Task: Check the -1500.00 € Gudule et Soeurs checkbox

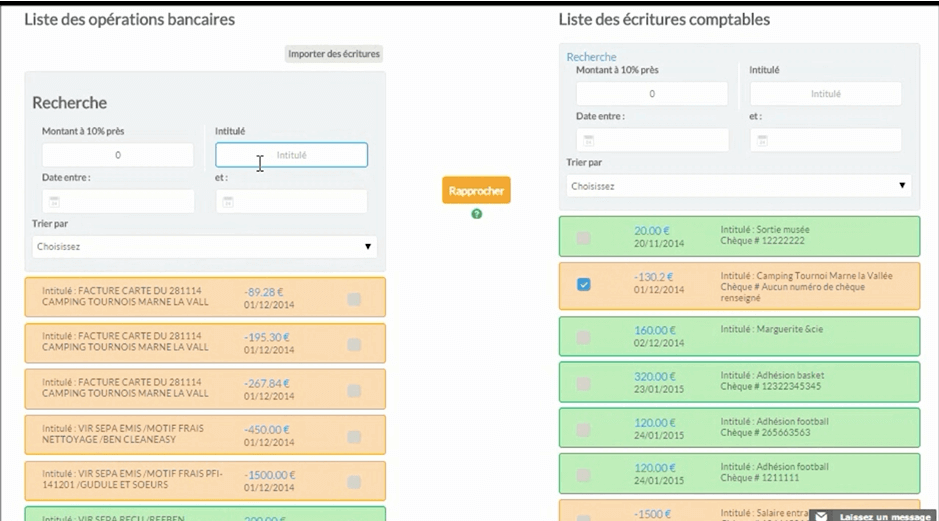Action: (354, 482)
